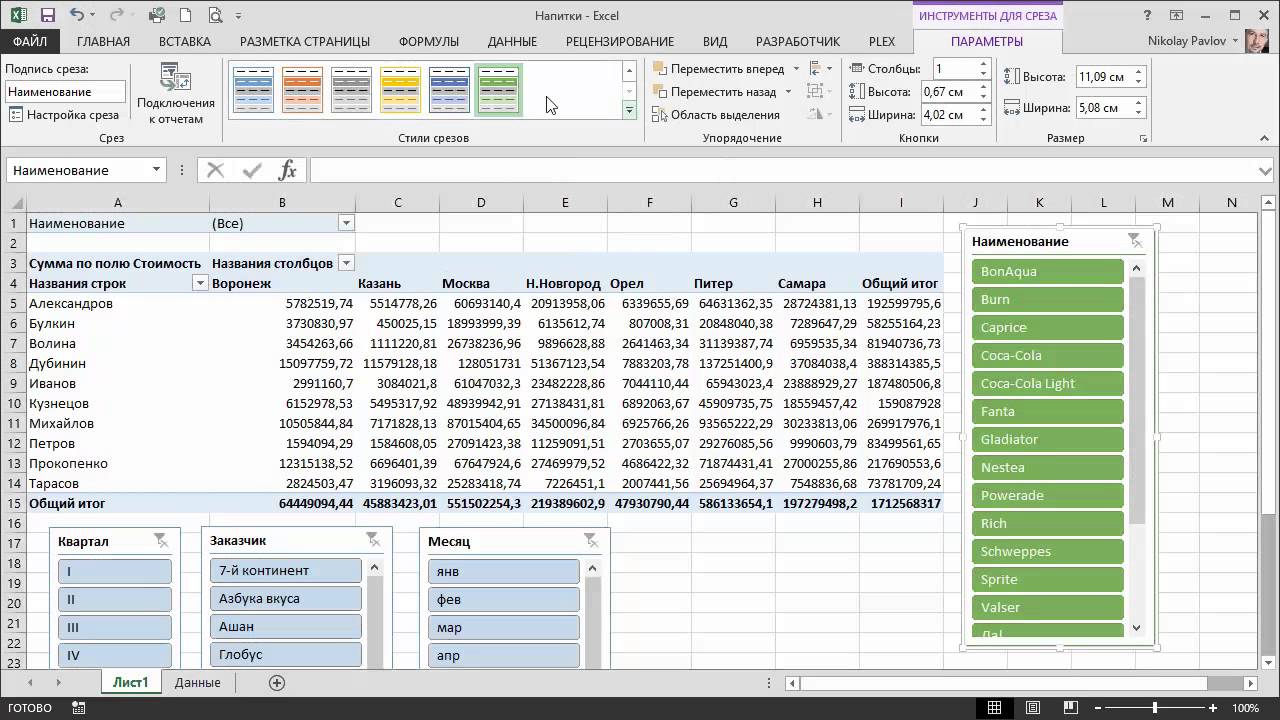1280x720 pixels.
Task: Click the Group objects icon
Action: [x=821, y=92]
